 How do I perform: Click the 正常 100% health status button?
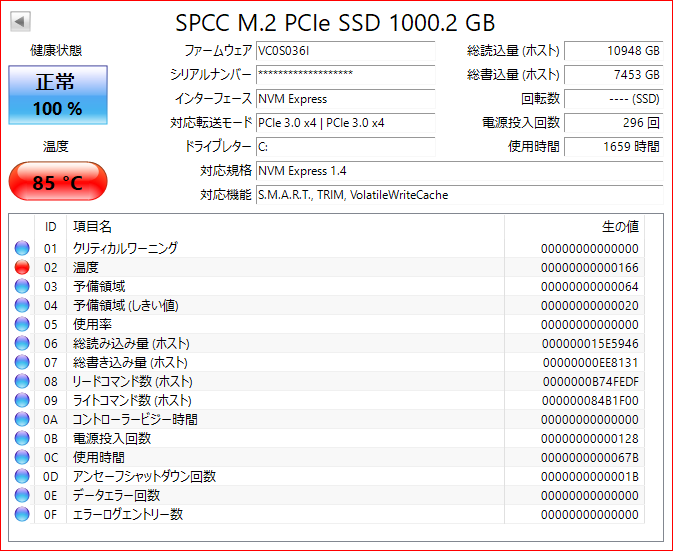click(57, 94)
